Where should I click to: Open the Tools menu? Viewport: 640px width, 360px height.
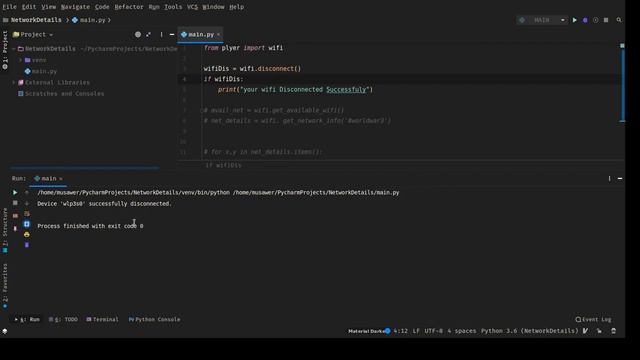(173, 7)
